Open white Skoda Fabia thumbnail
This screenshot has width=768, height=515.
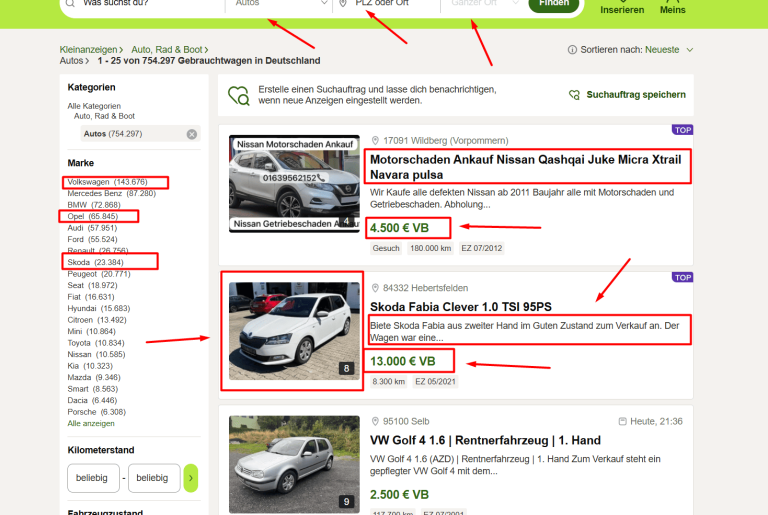[294, 331]
